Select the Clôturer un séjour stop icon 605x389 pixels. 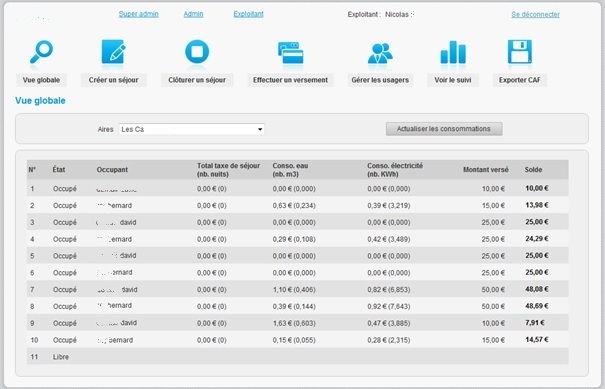pos(197,52)
